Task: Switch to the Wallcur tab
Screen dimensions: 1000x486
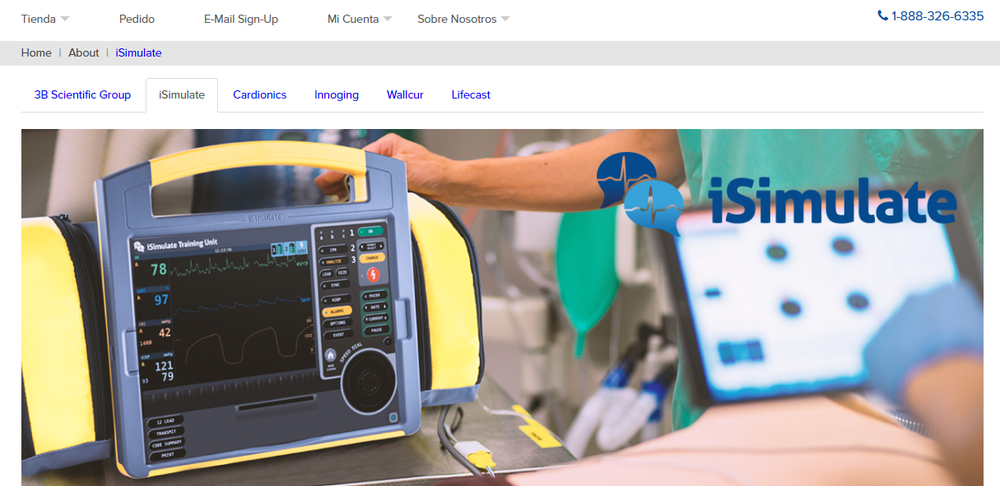Action: (405, 95)
